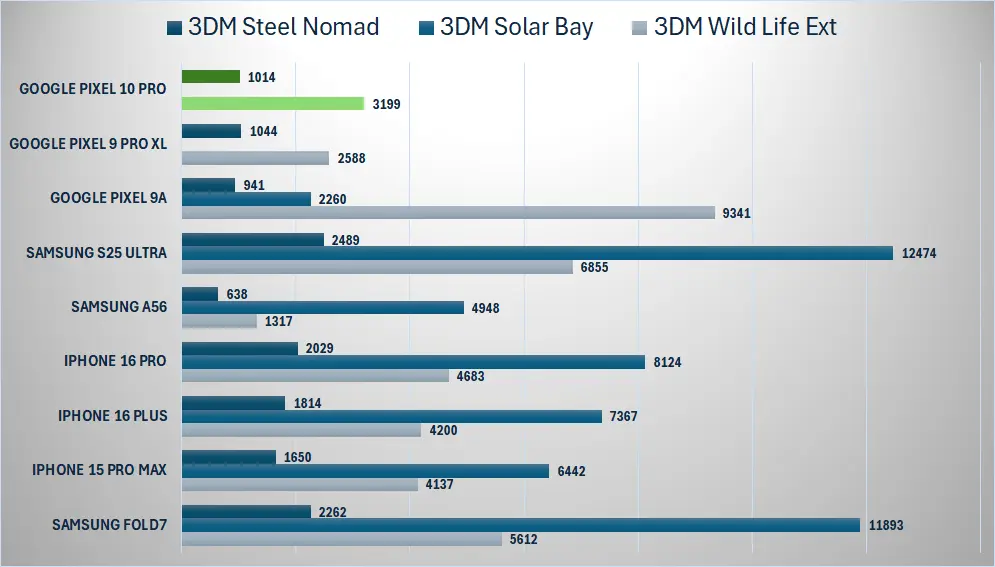Click the data label 2260
Viewport: 995px width, 567px height.
tap(333, 199)
